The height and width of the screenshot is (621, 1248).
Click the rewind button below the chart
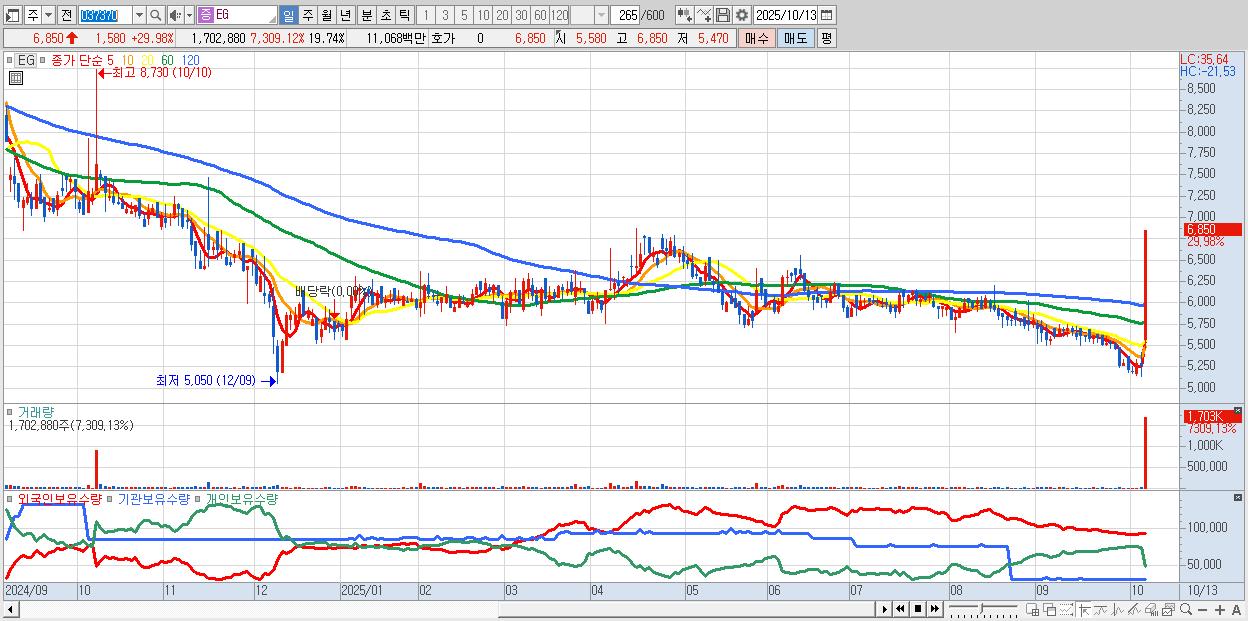pos(900,608)
